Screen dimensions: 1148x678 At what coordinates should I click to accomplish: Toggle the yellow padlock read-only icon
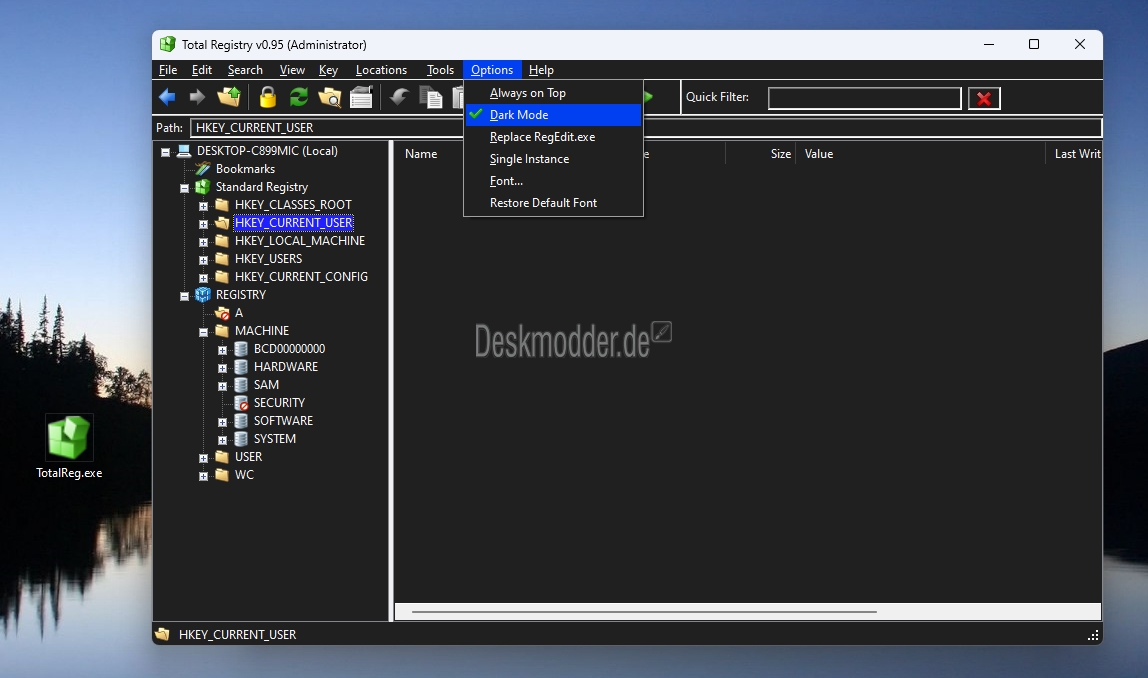coord(268,97)
